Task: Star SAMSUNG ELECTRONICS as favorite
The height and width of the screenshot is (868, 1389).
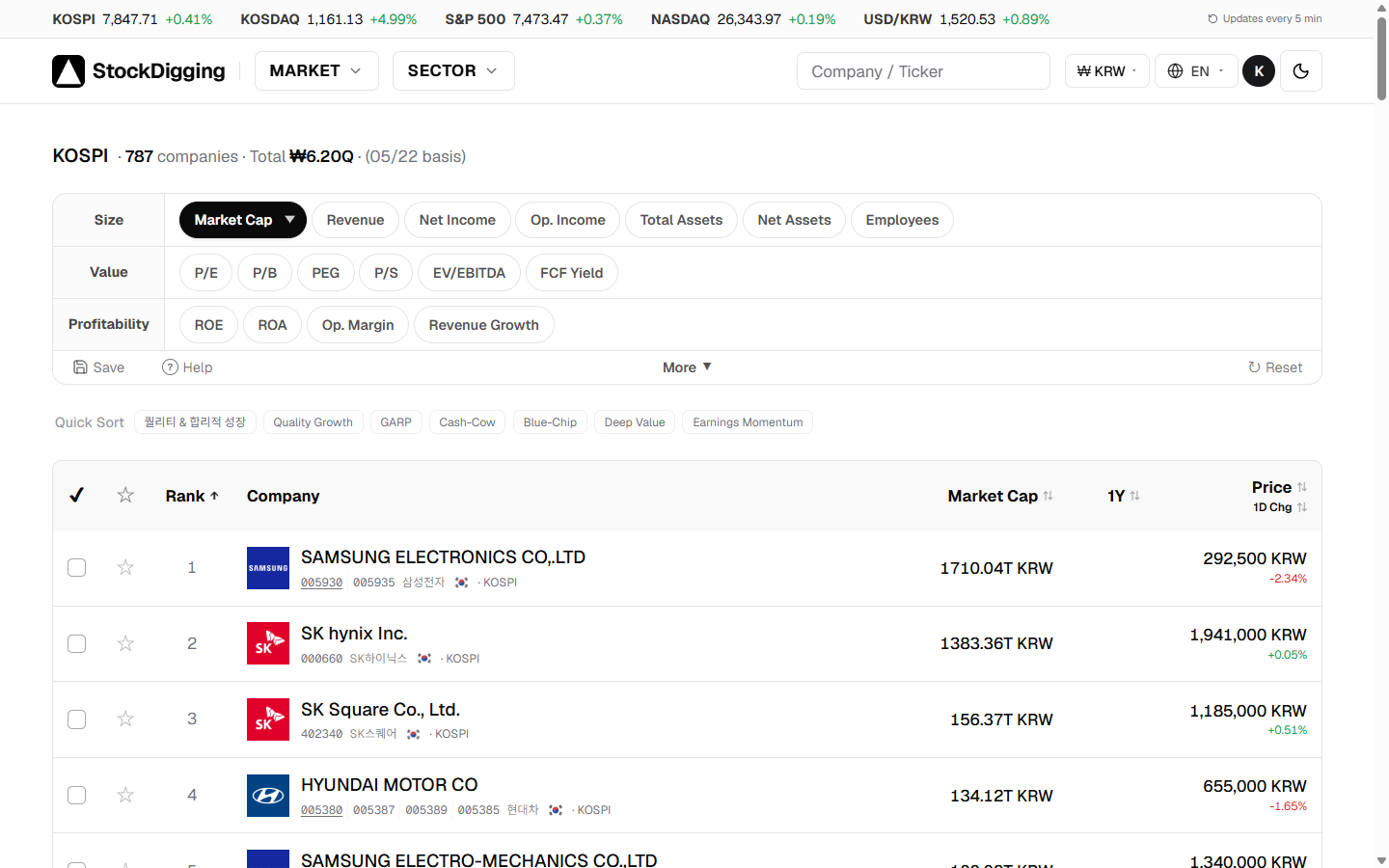Action: click(x=125, y=567)
